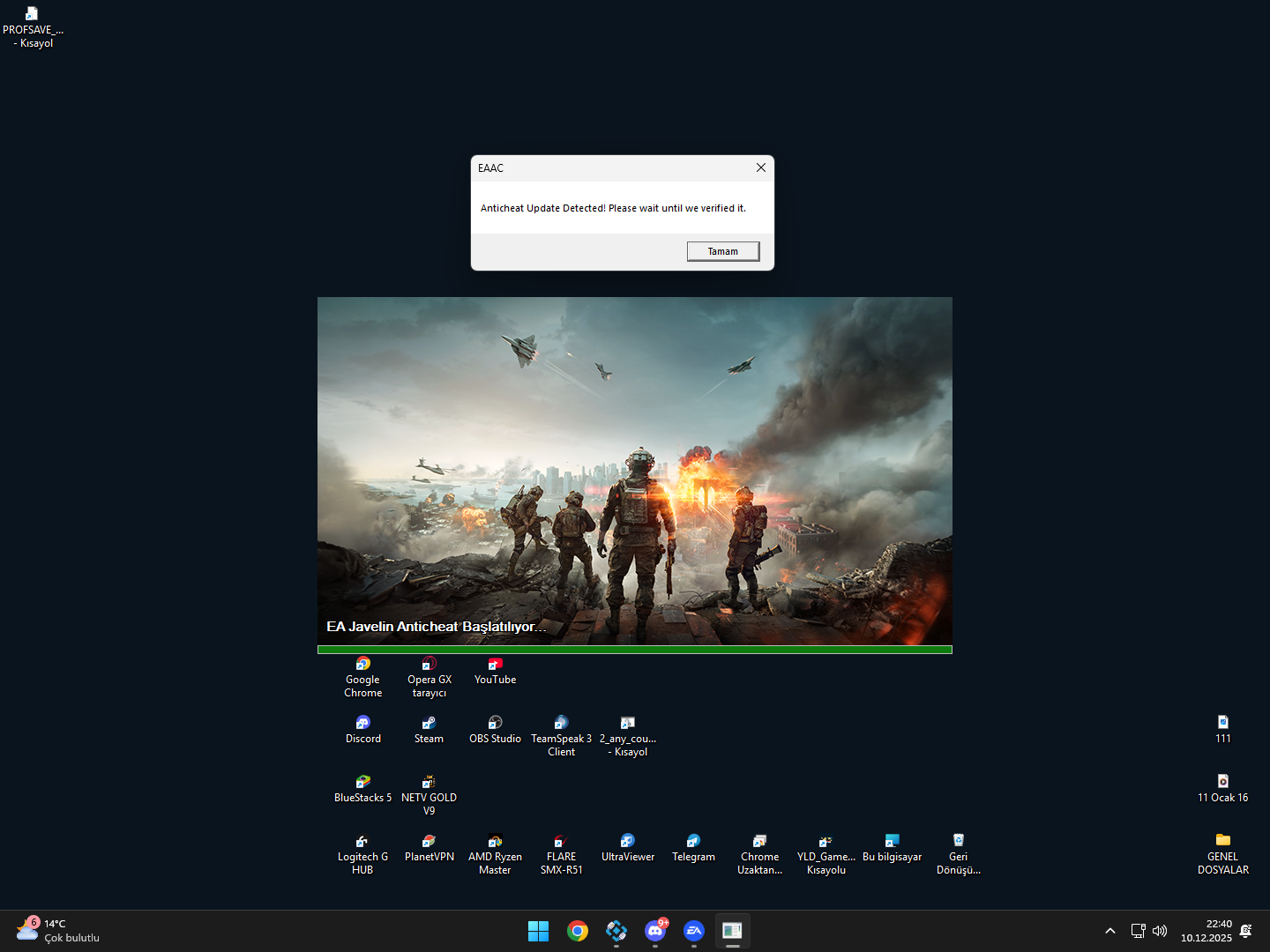Select the file named 111 on the desktop
This screenshot has width=1270, height=952.
click(1222, 730)
